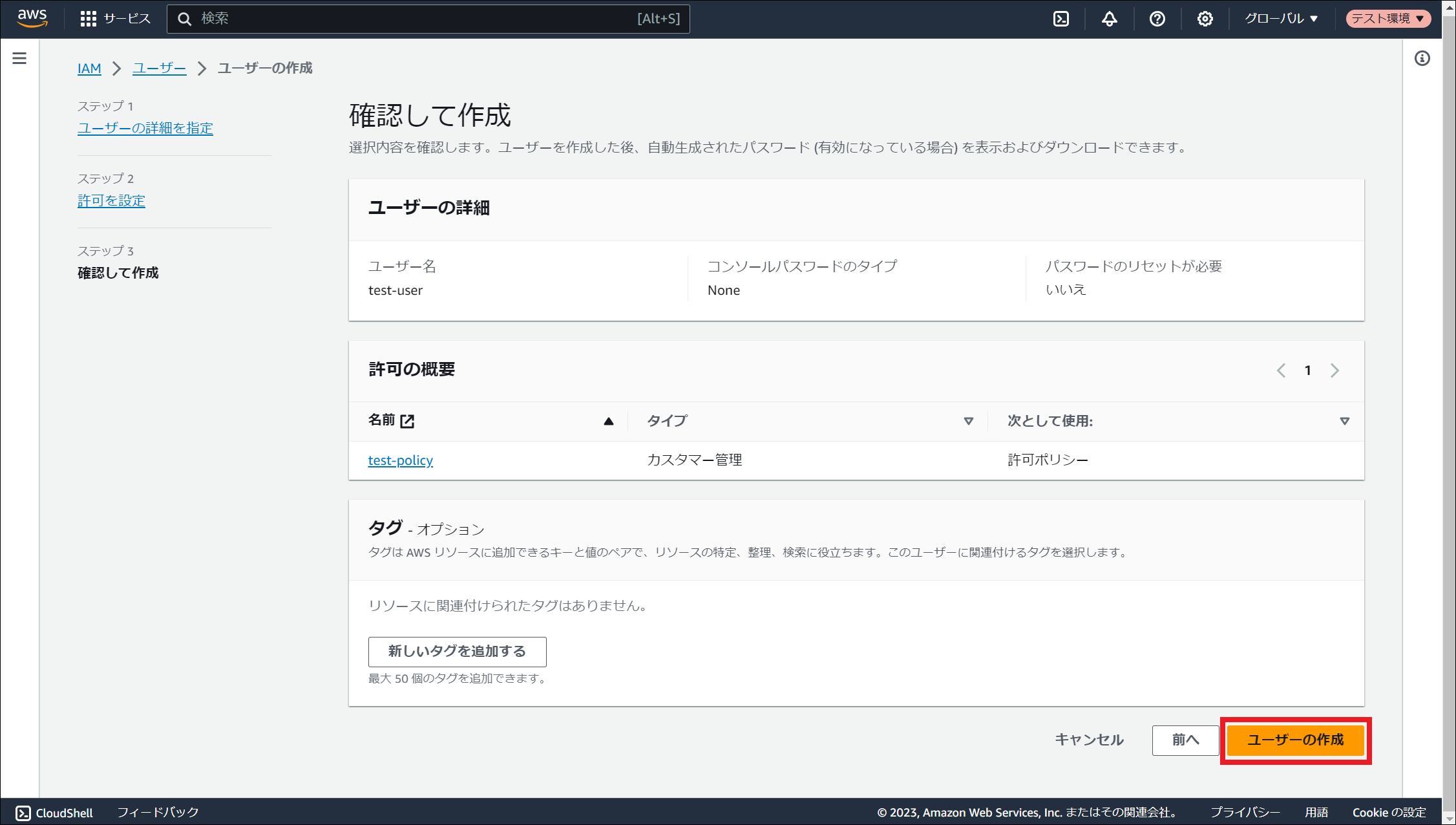Click the AWS logo home icon

point(32,18)
